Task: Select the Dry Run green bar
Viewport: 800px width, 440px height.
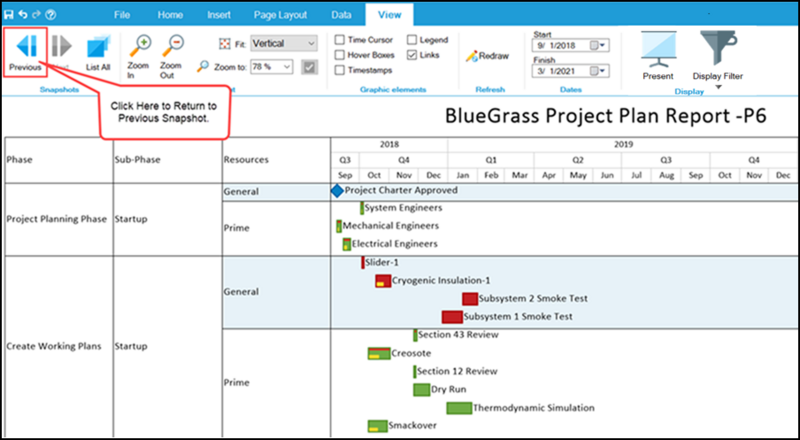Action: coord(421,389)
